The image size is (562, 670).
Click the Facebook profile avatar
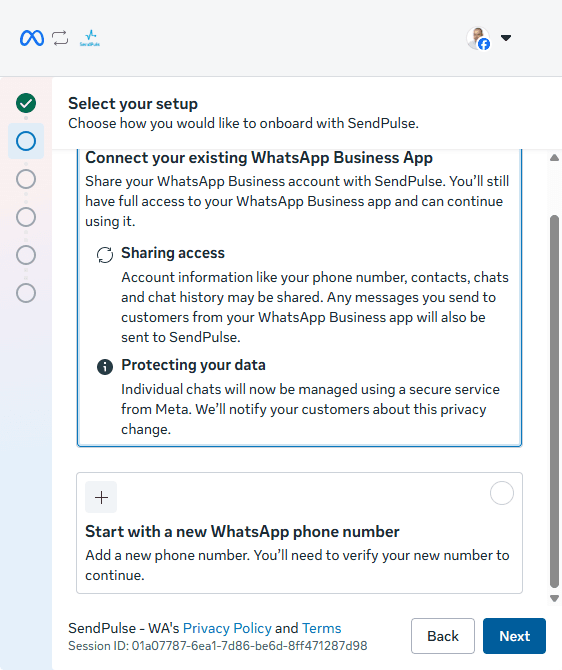click(478, 38)
